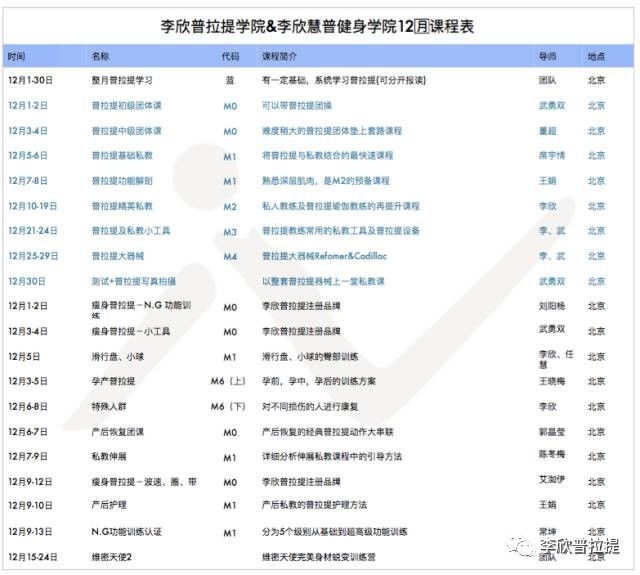Click the instructor name 王晓梅
This screenshot has width=640, height=575.
[x=552, y=381]
